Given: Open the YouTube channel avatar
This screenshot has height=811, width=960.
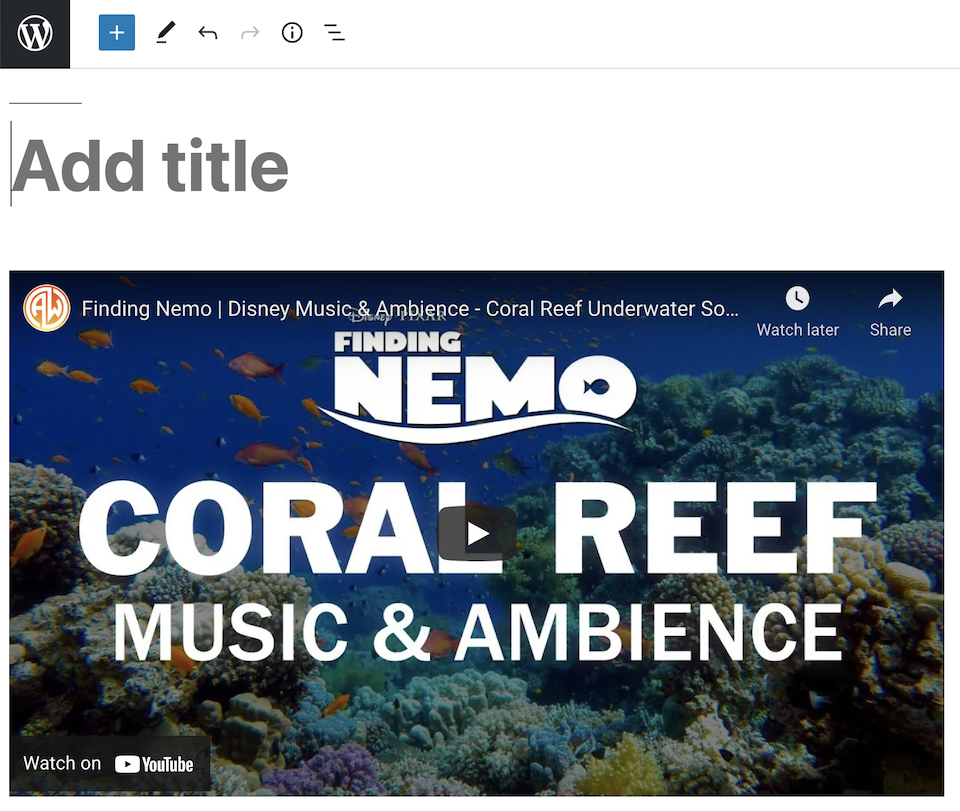Looking at the screenshot, I should click(x=47, y=308).
